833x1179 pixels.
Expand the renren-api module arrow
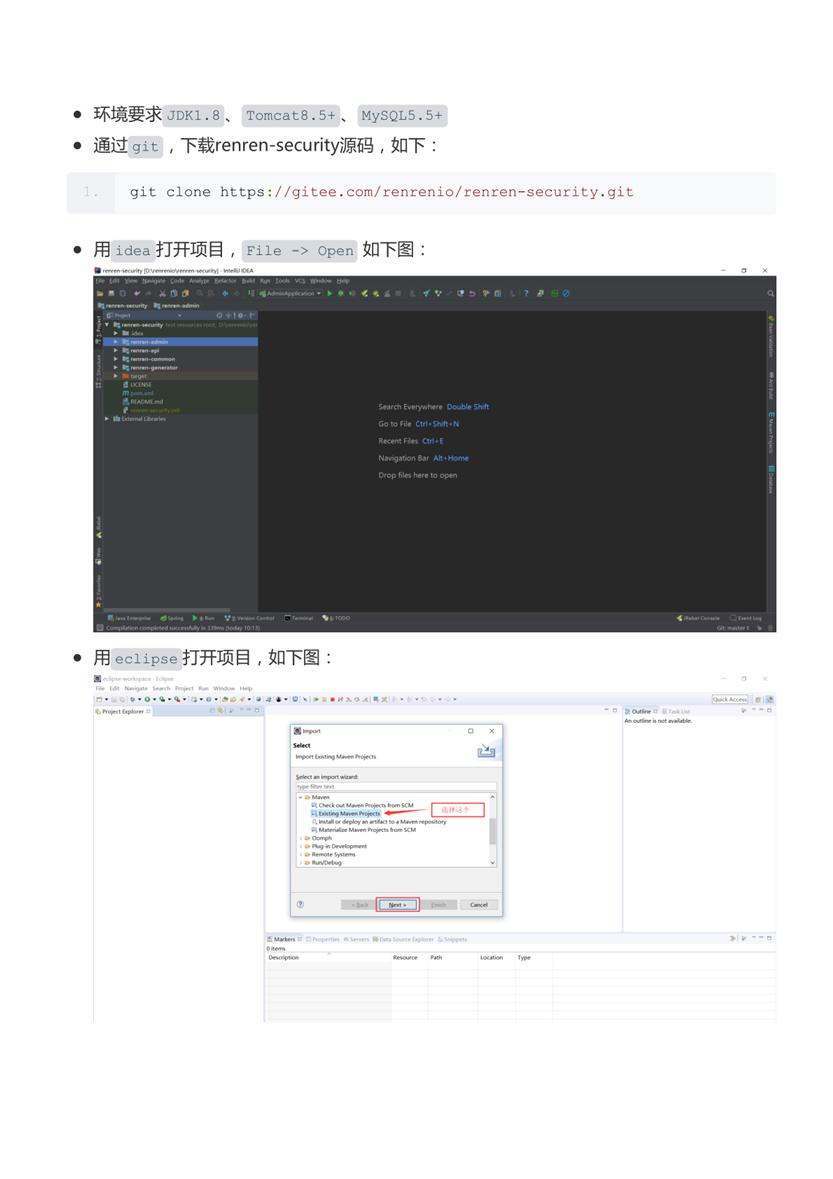115,350
